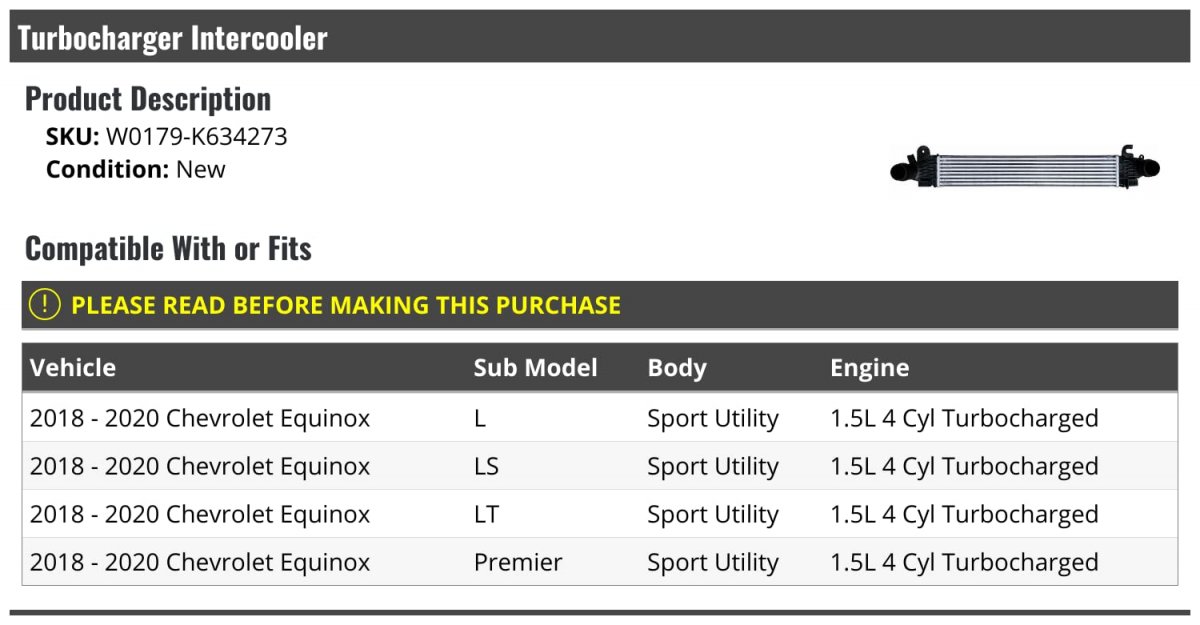This screenshot has height=625, width=1200.
Task: Select the Equinox row with sub model LT
Action: (x=600, y=514)
